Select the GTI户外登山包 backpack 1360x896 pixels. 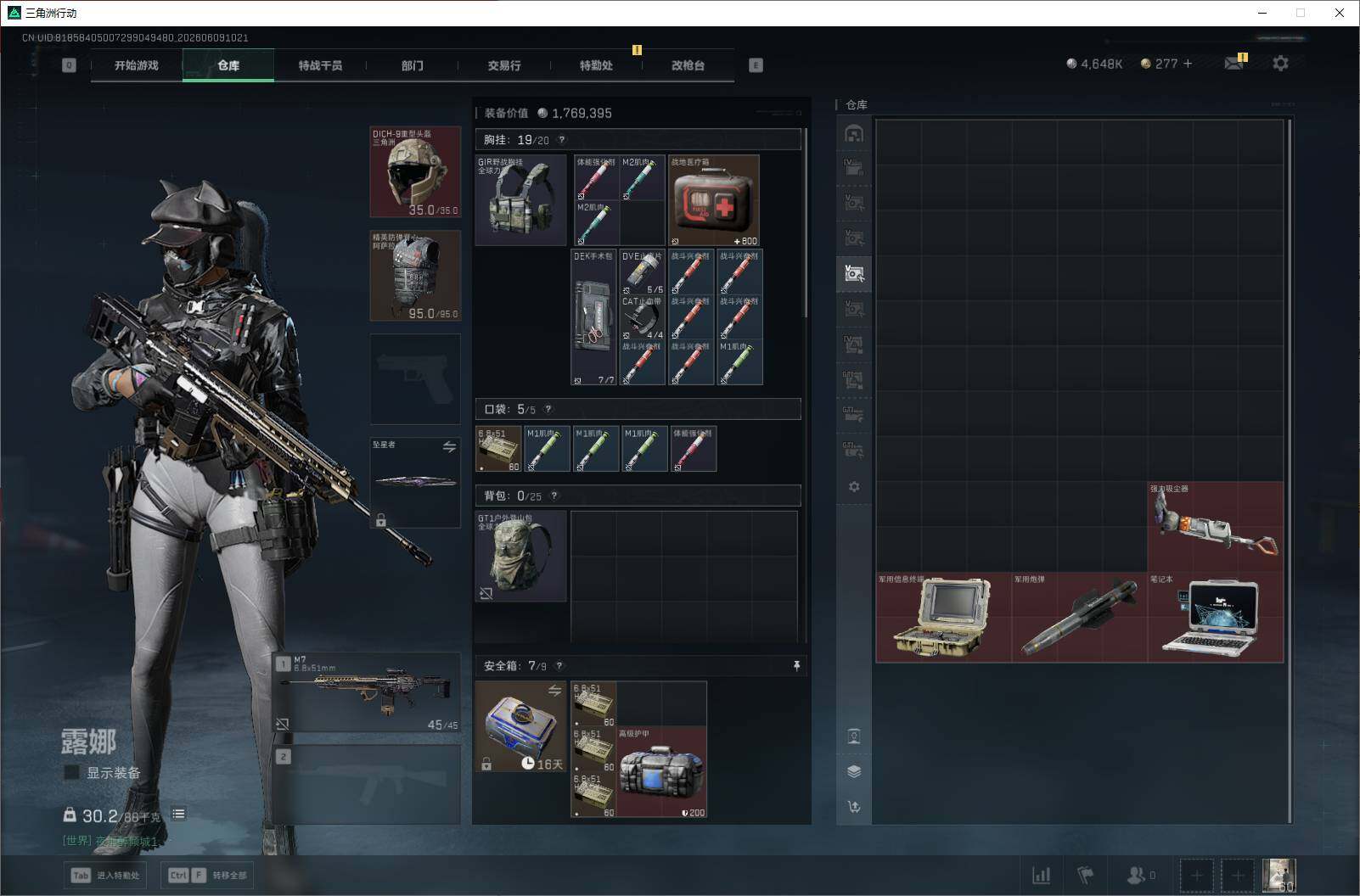(520, 556)
